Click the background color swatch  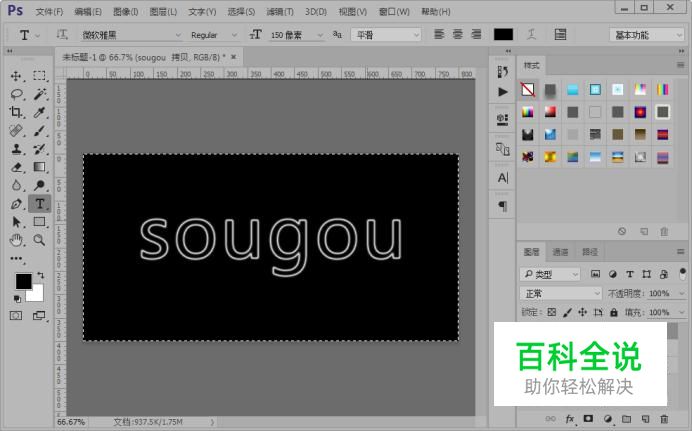coord(37,295)
